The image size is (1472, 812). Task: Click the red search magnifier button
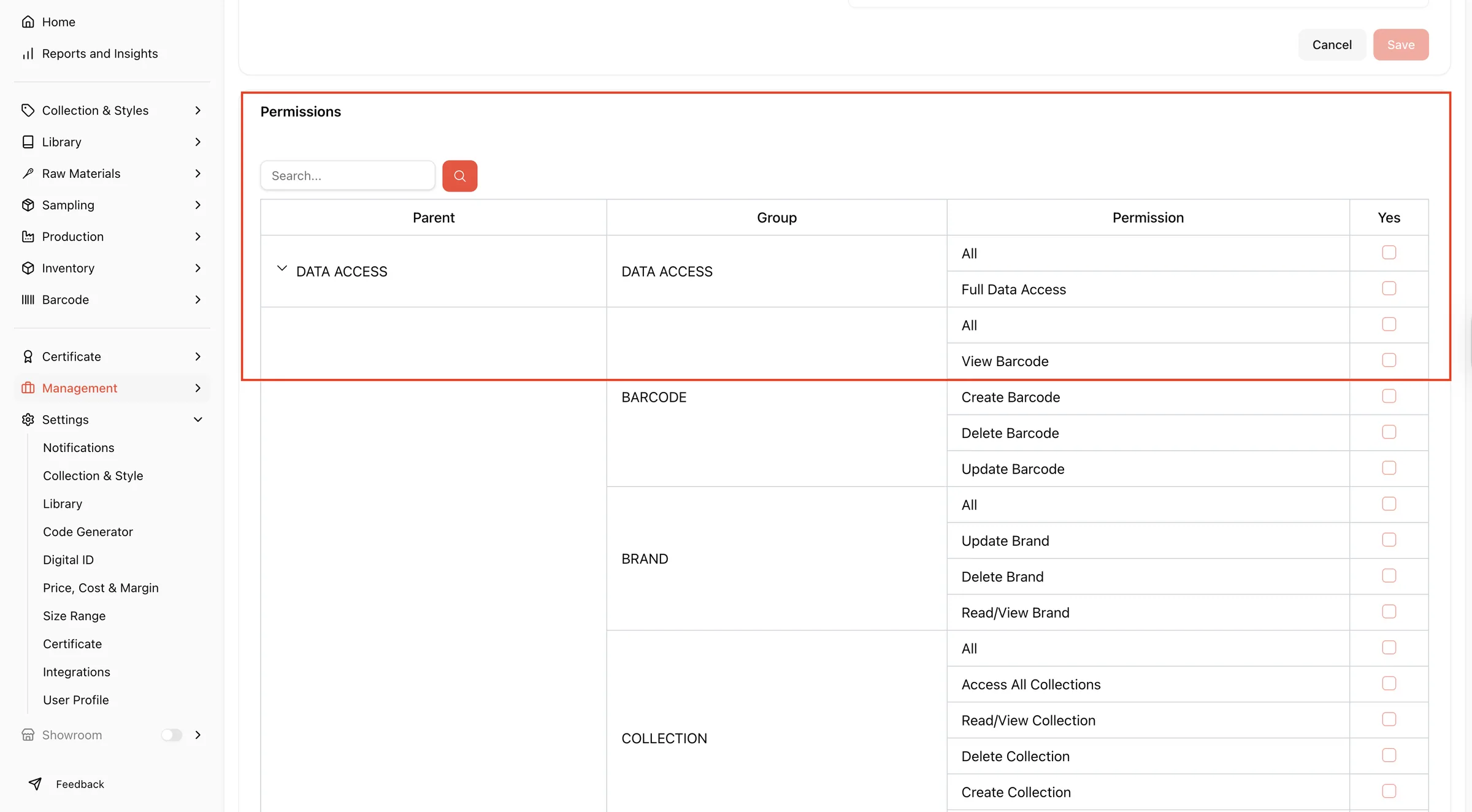[x=459, y=176]
